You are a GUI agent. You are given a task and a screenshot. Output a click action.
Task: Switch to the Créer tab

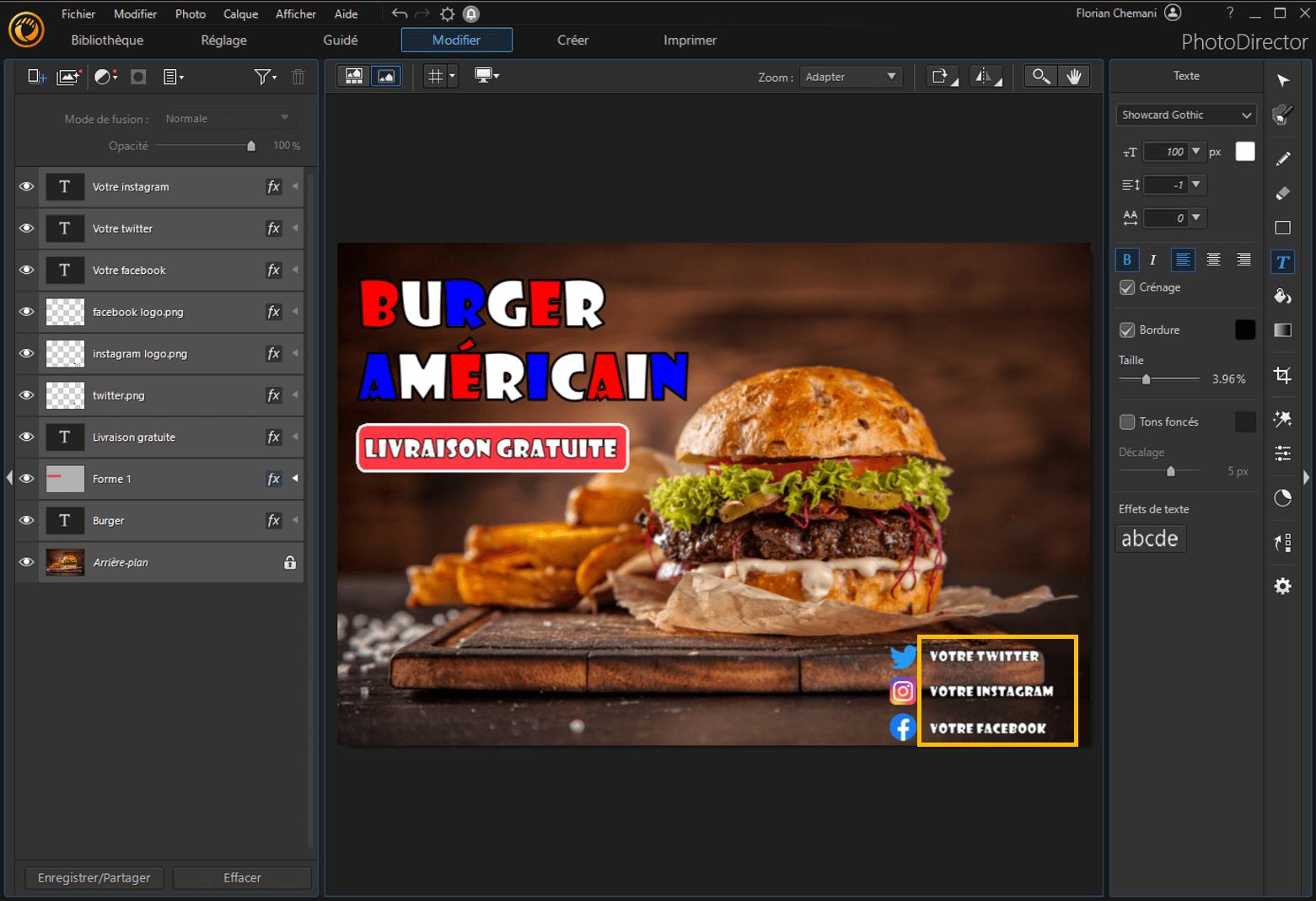click(572, 40)
